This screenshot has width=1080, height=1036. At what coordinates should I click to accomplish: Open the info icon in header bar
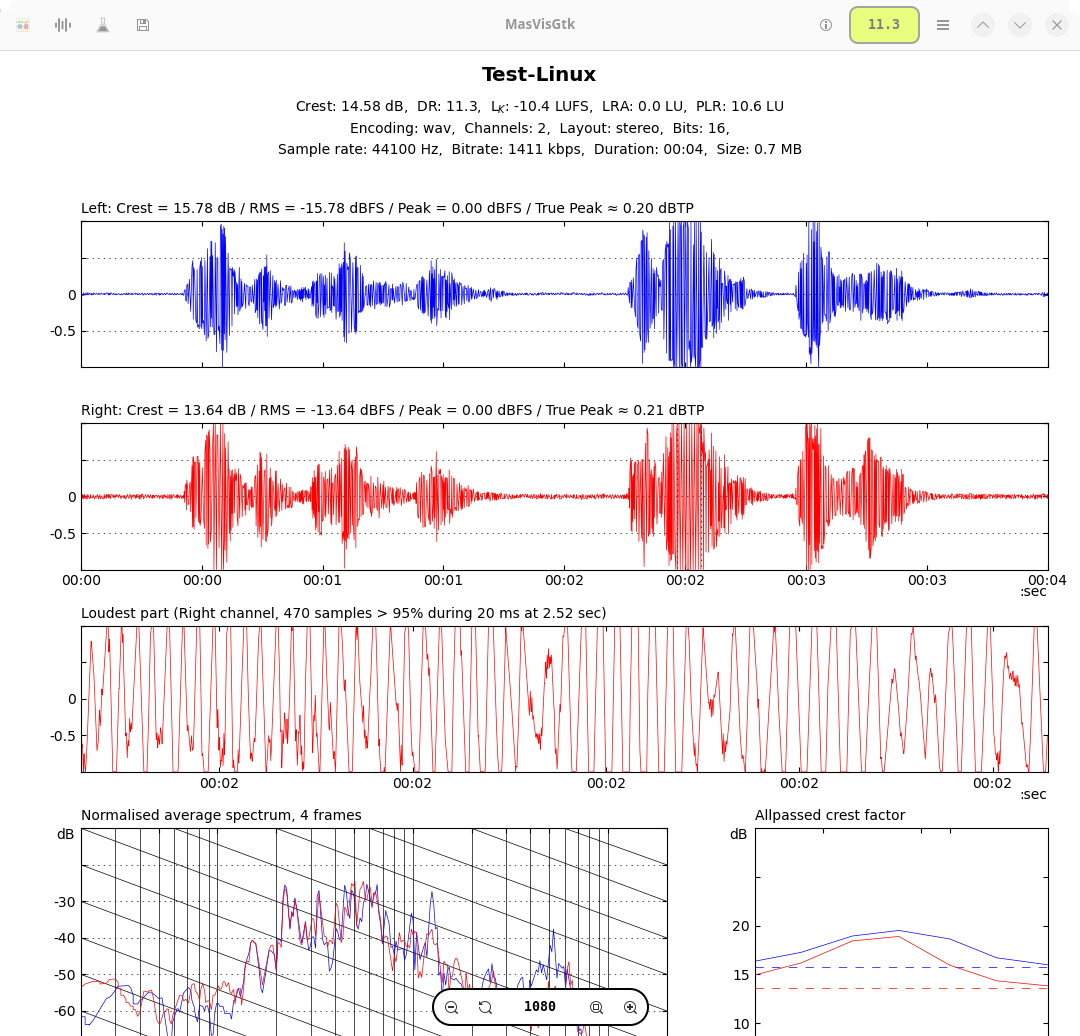(826, 25)
